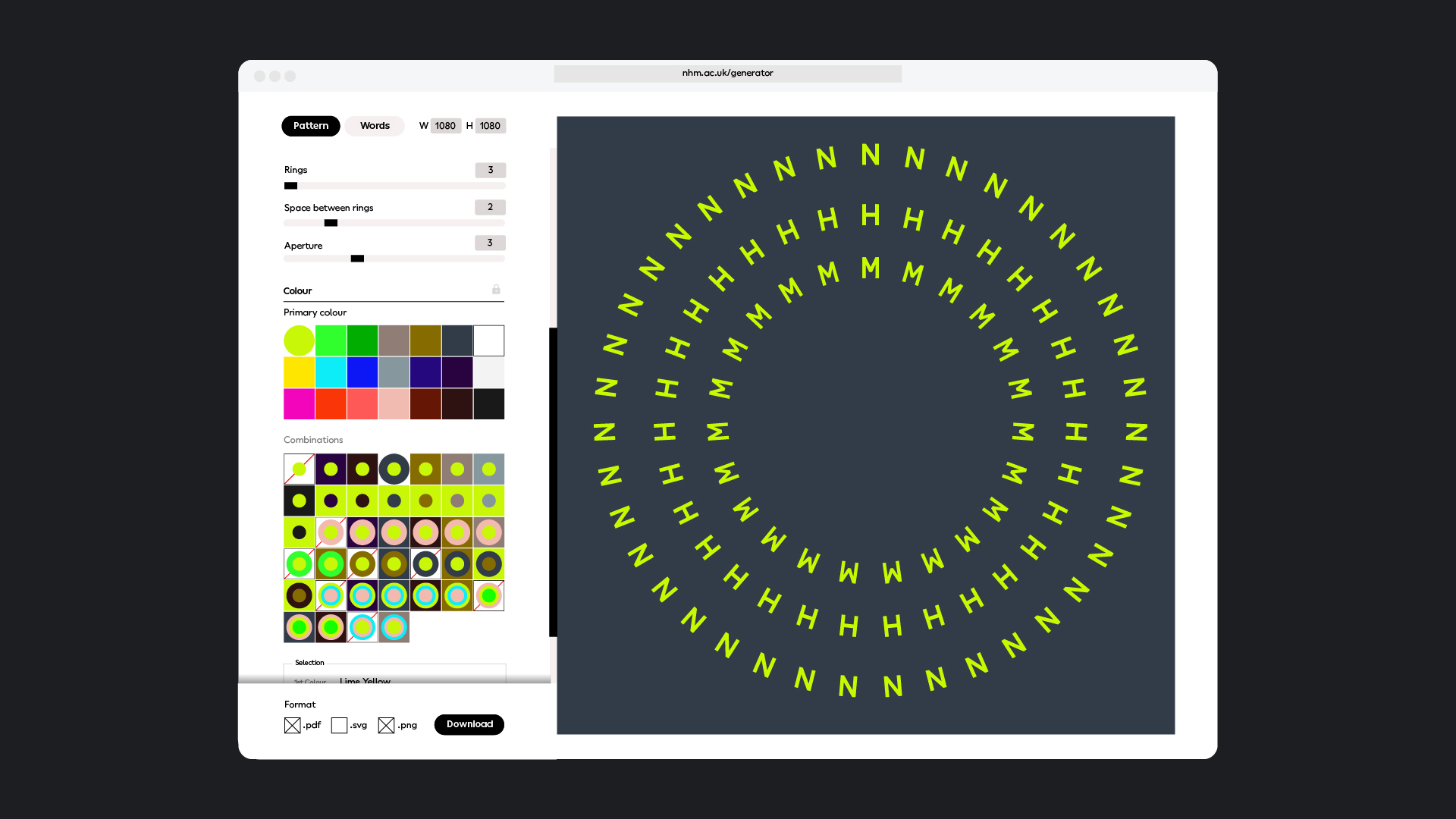1456x819 pixels.
Task: Select transparent pink ring with green centre combination
Action: tap(488, 595)
